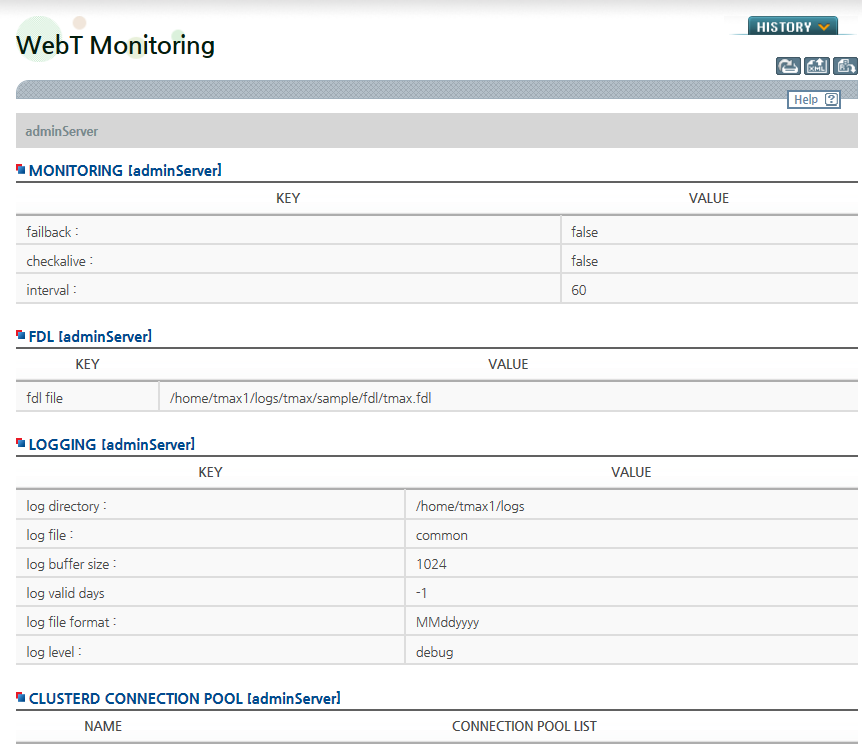Click the bullet icon beside LOGGING heading

click(21, 443)
